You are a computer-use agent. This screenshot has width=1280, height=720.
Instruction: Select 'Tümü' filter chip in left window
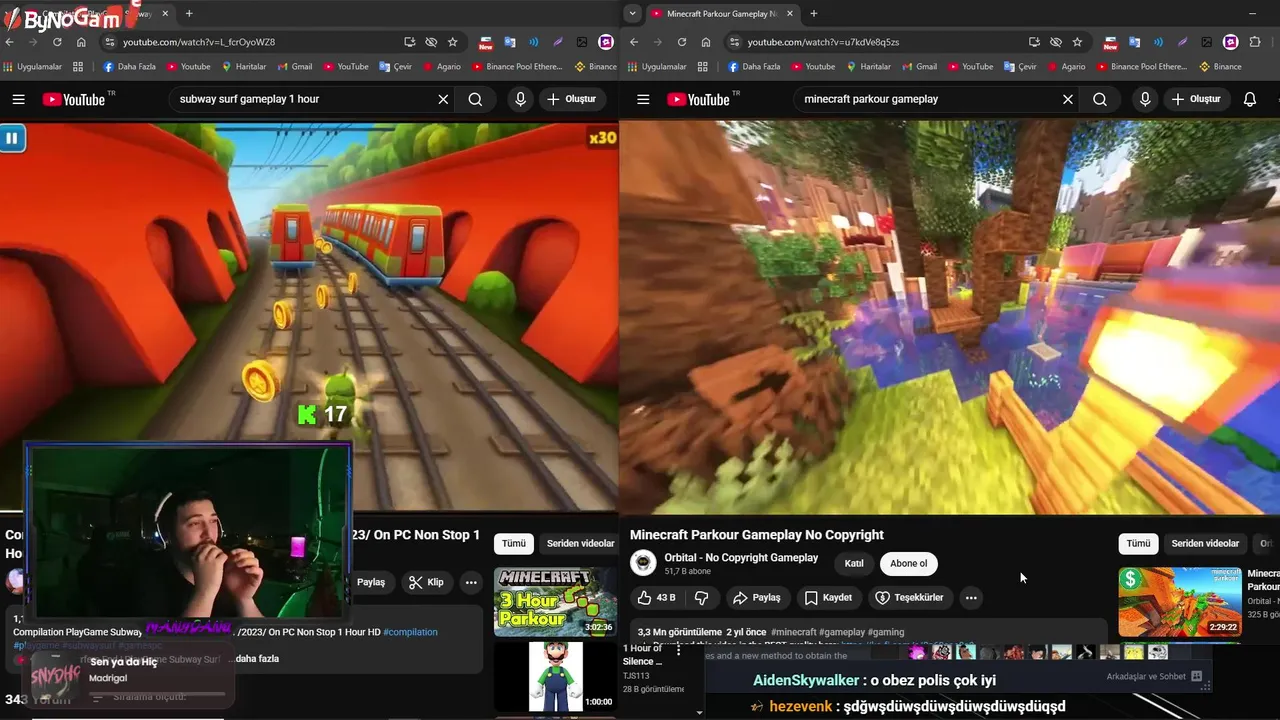point(514,543)
